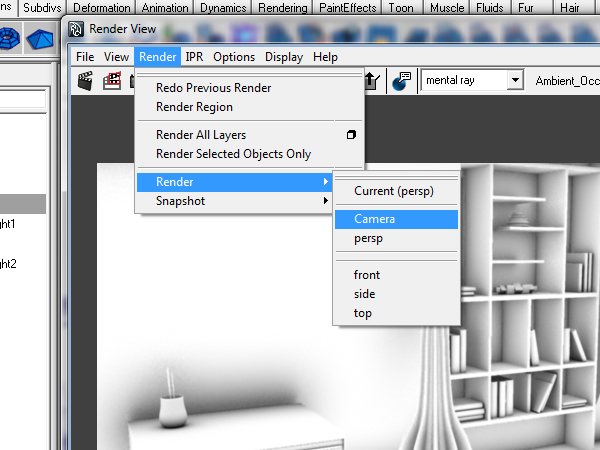Screen dimensions: 600x450
Task: Click the up-arrow icon beside renderer dropdown
Action: pyautogui.click(x=372, y=81)
